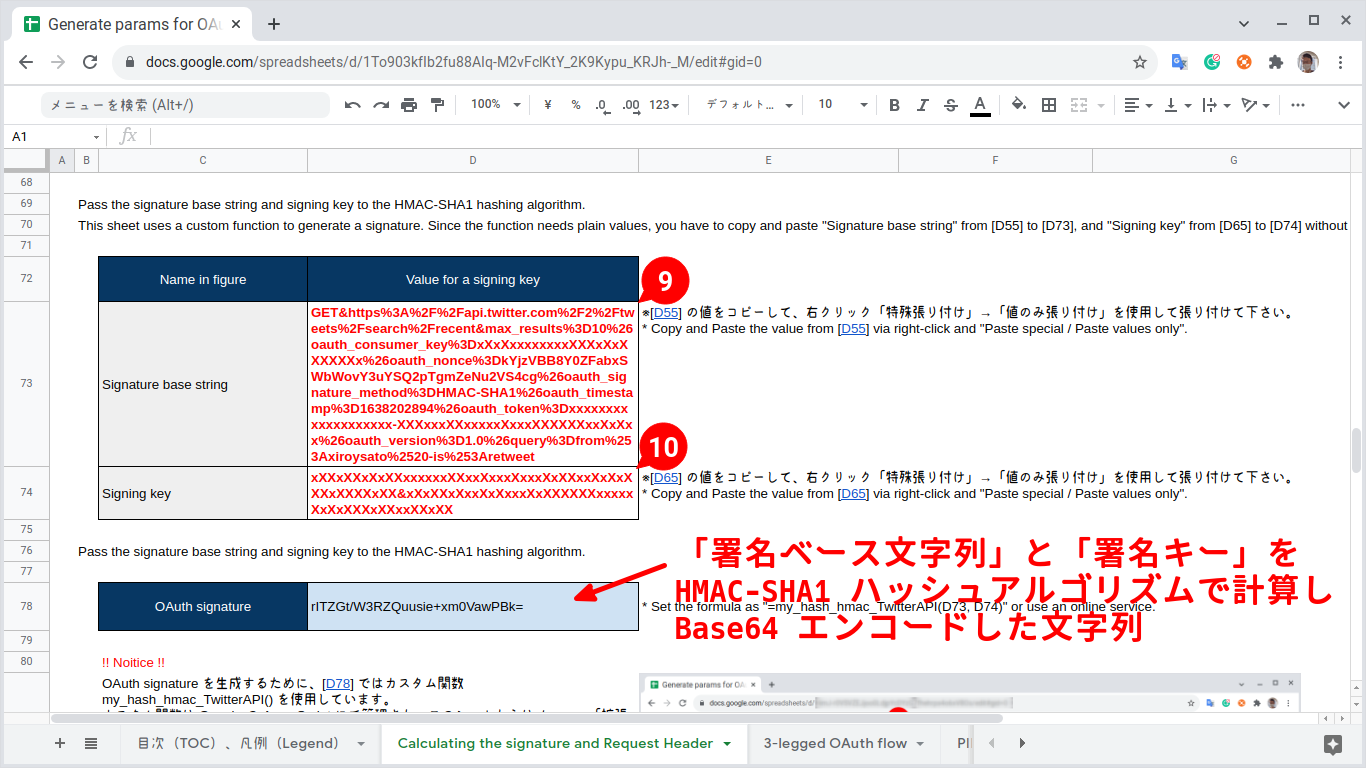Click the Text color (A) control
This screenshot has height=768, width=1366.
[980, 104]
